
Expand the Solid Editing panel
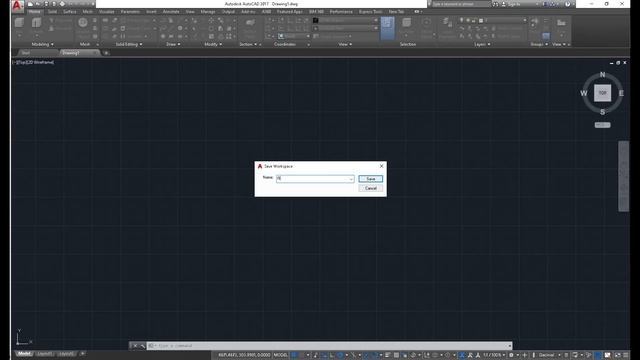coord(129,44)
